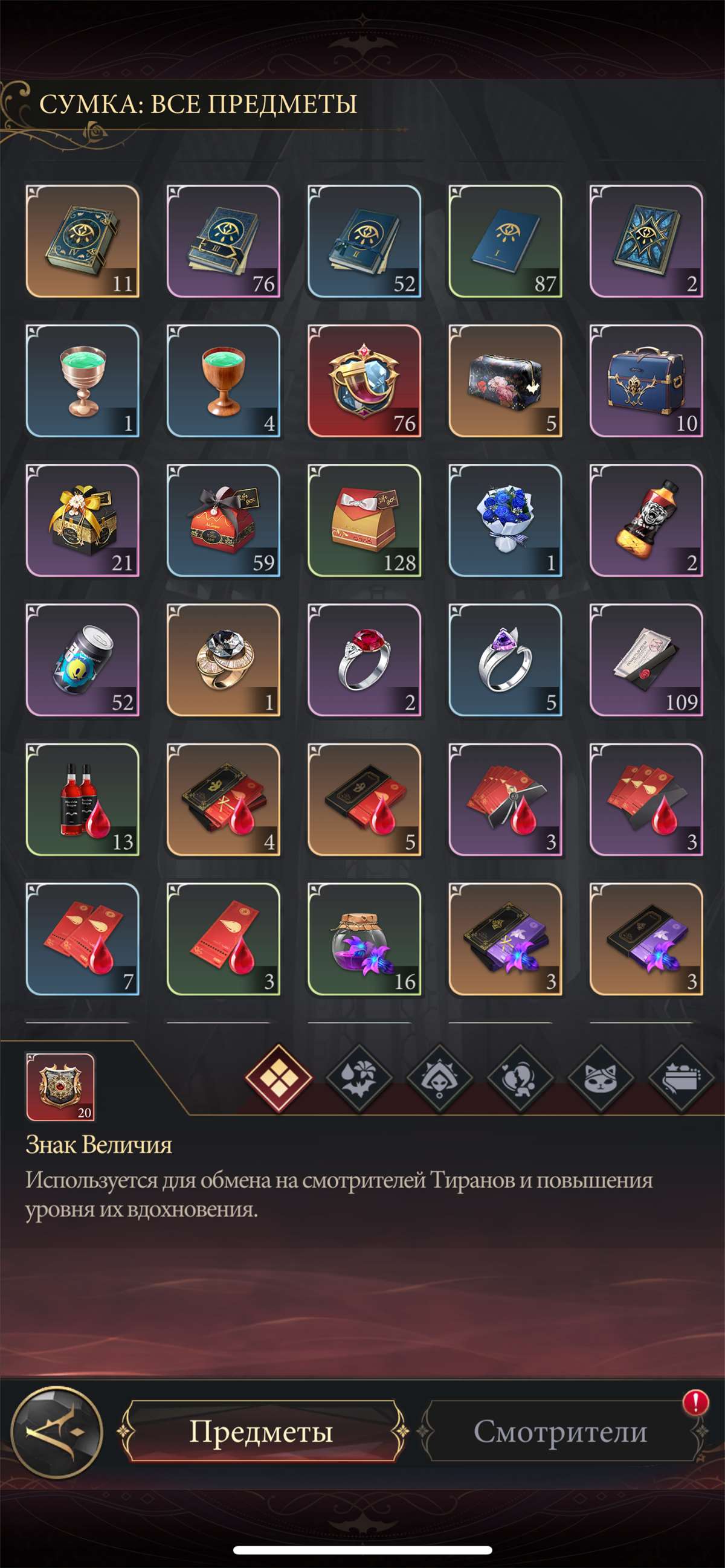Select the sealed letter with 109 count
The height and width of the screenshot is (1568, 725).
(646, 660)
